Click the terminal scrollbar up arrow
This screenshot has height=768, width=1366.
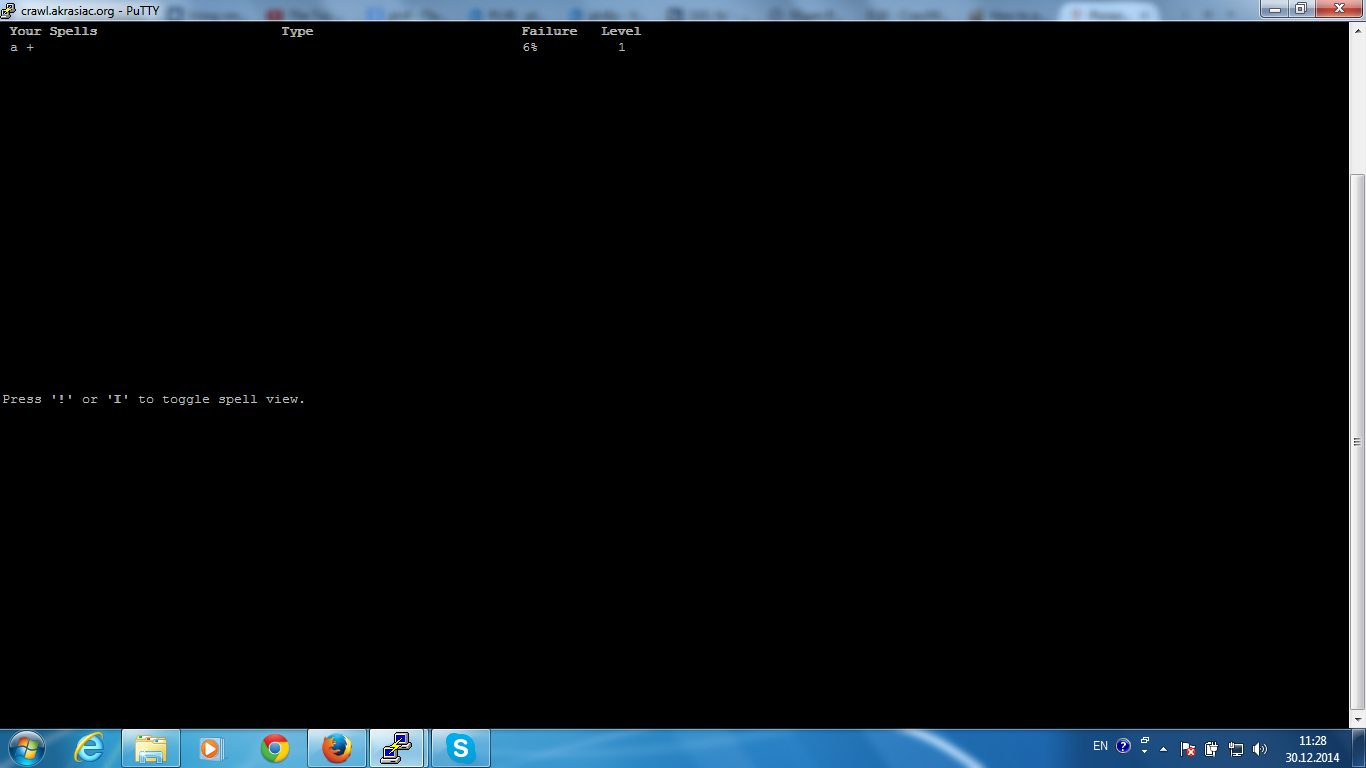[1357, 29]
